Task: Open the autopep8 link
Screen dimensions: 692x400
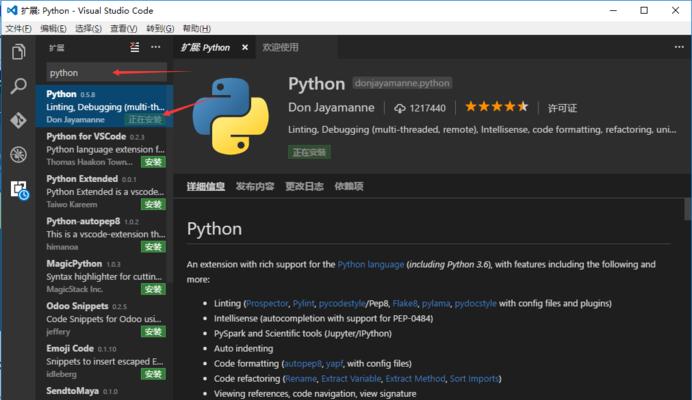Action: [x=303, y=363]
